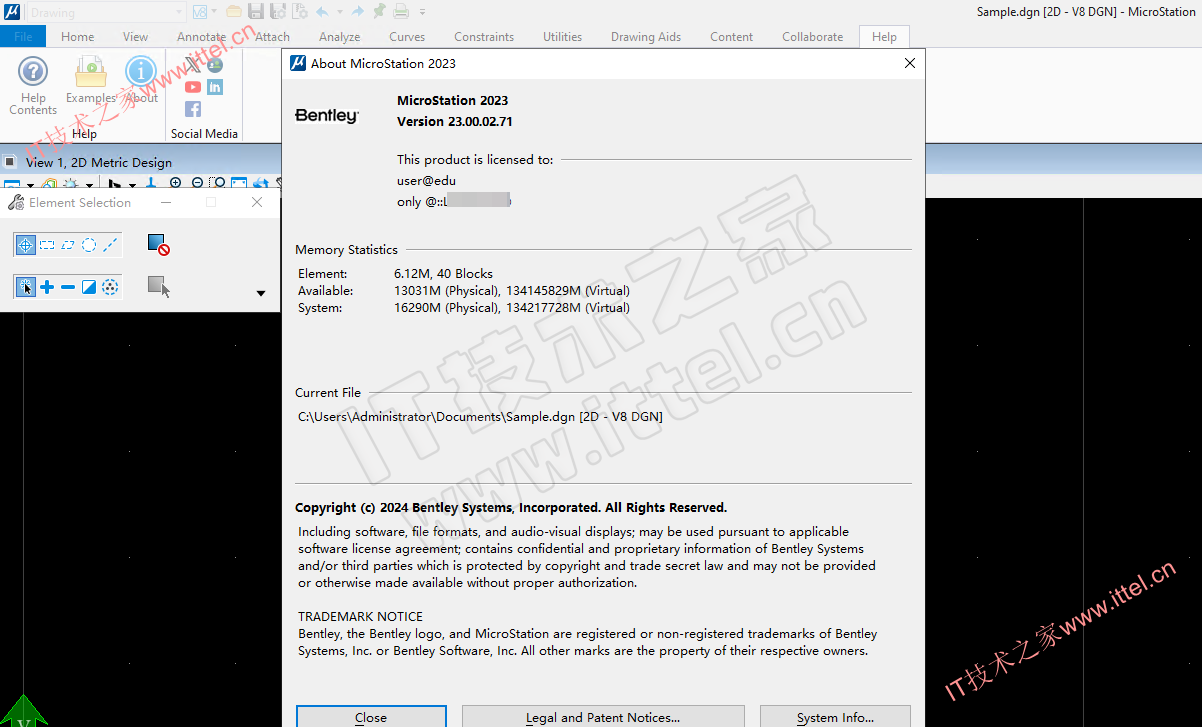Pick the Circle selection method icon
1202x727 pixels.
coord(89,245)
